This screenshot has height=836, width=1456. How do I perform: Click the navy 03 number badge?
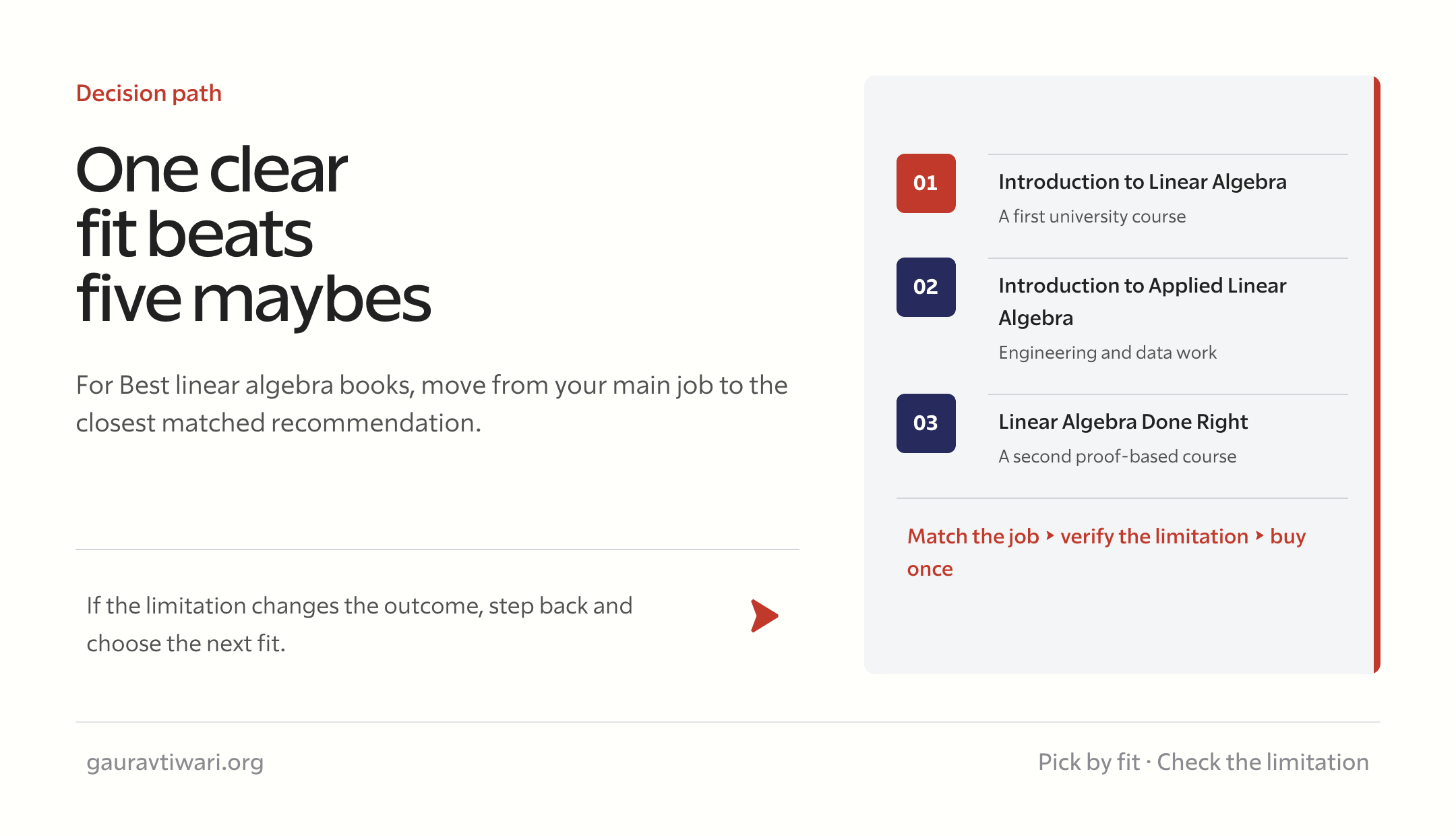click(x=926, y=423)
